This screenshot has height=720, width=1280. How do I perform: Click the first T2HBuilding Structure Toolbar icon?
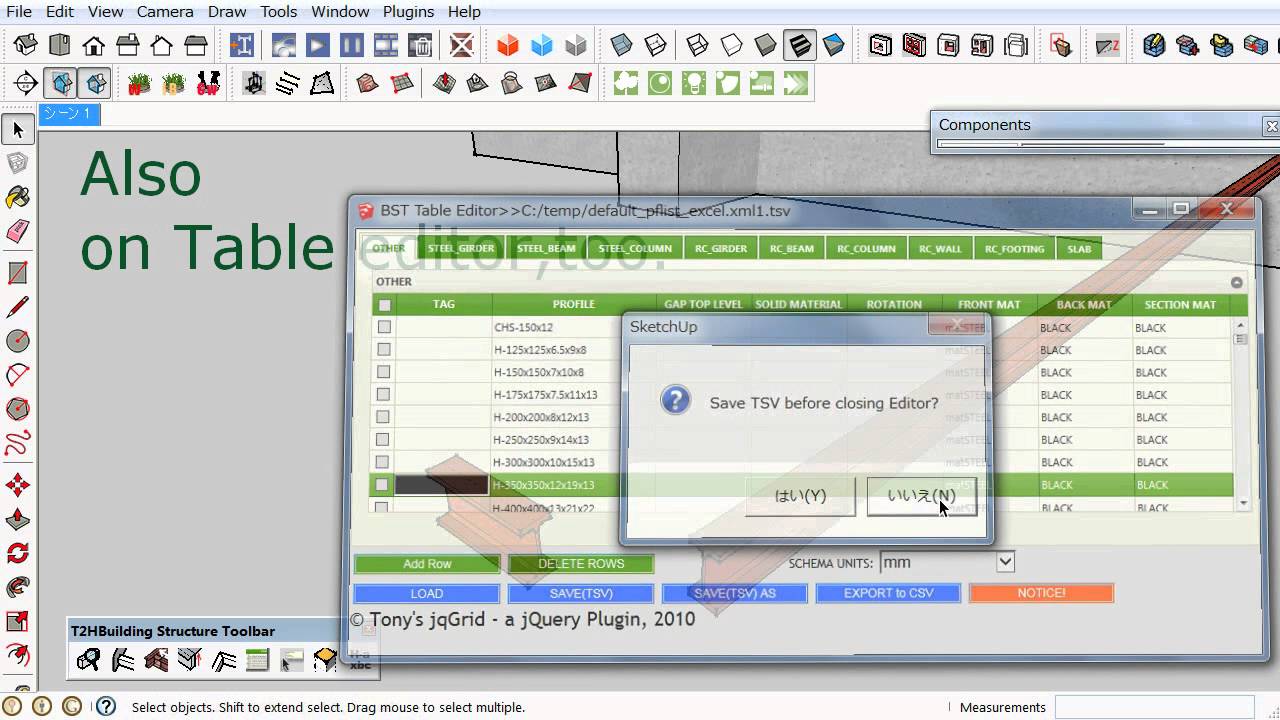click(x=88, y=659)
